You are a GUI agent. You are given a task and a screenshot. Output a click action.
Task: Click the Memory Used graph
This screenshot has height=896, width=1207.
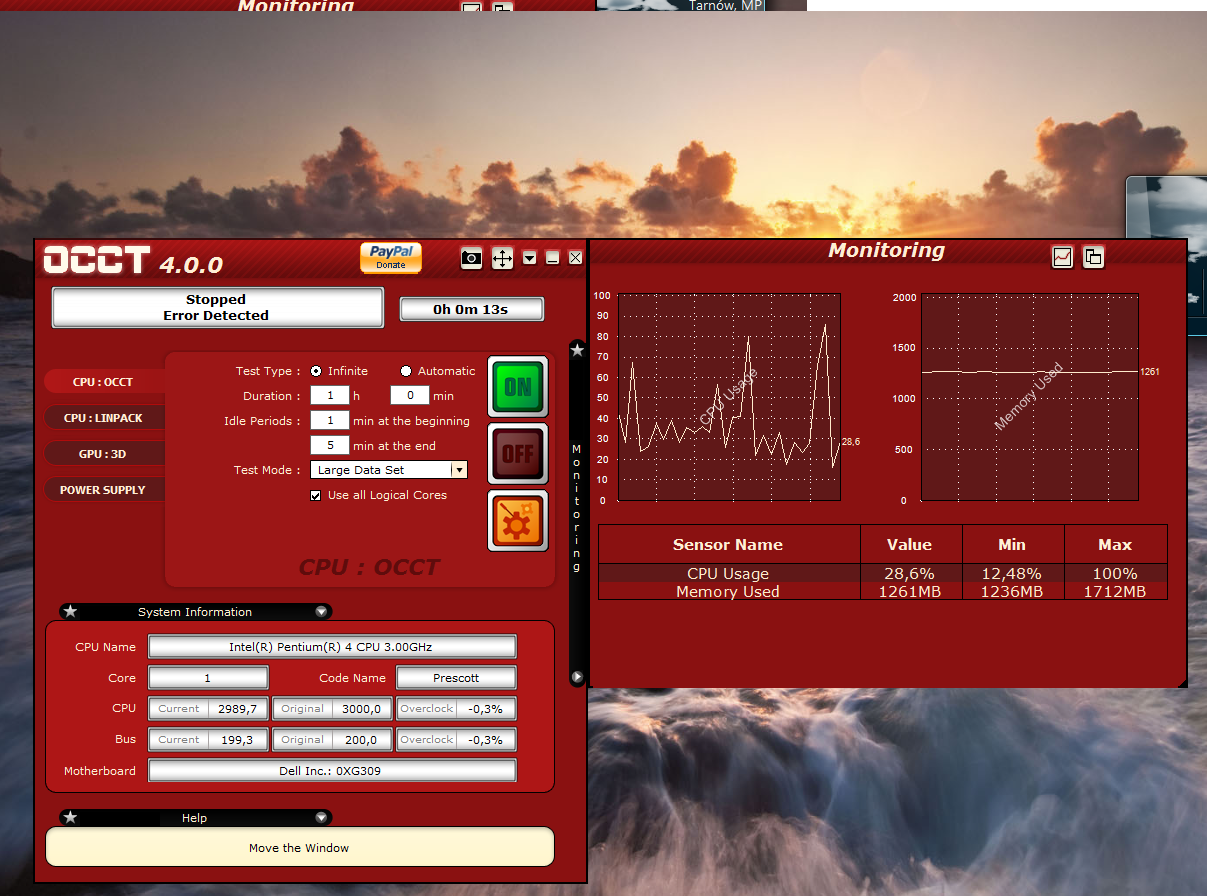point(1029,397)
